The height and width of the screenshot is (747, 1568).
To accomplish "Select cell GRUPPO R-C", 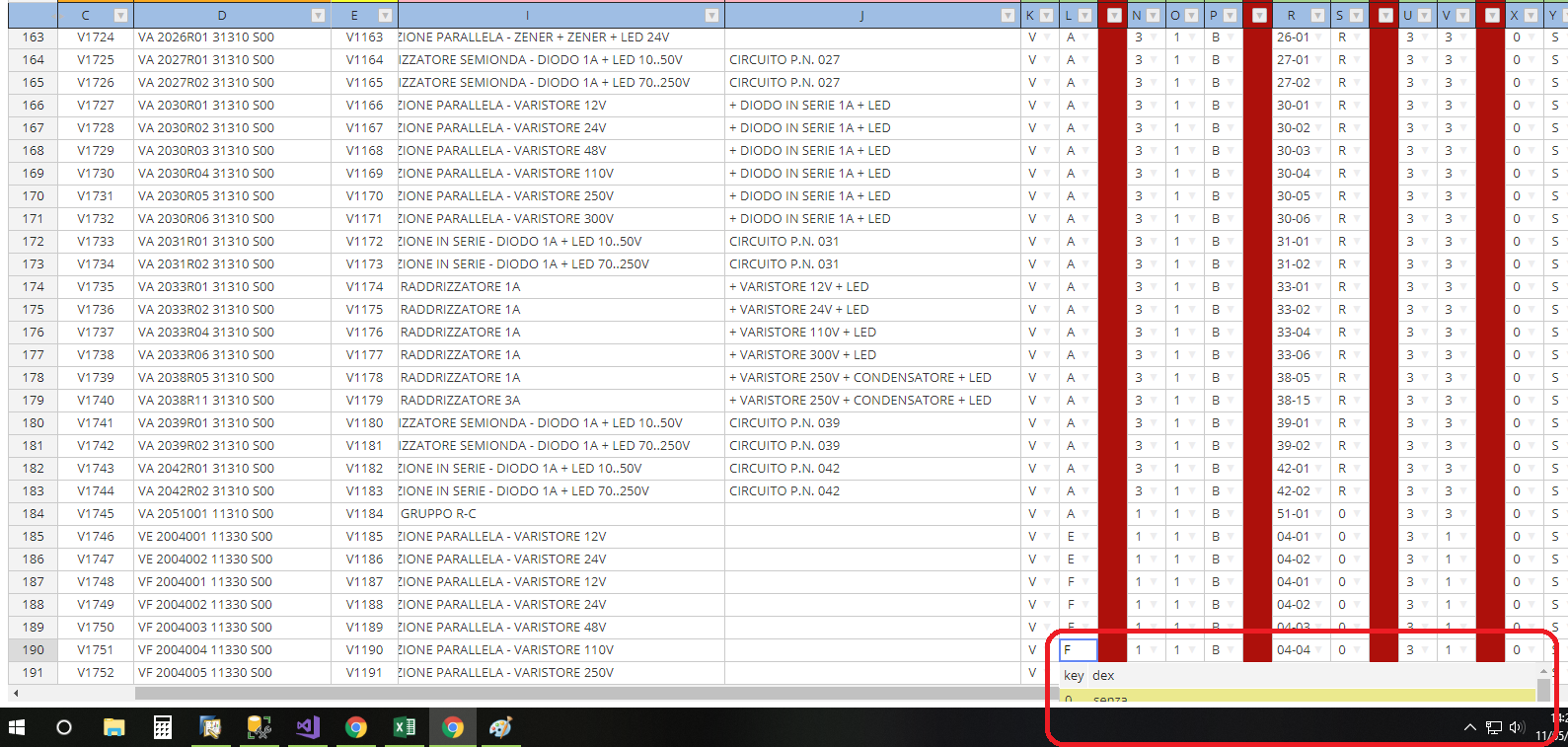I will pyautogui.click(x=561, y=514).
